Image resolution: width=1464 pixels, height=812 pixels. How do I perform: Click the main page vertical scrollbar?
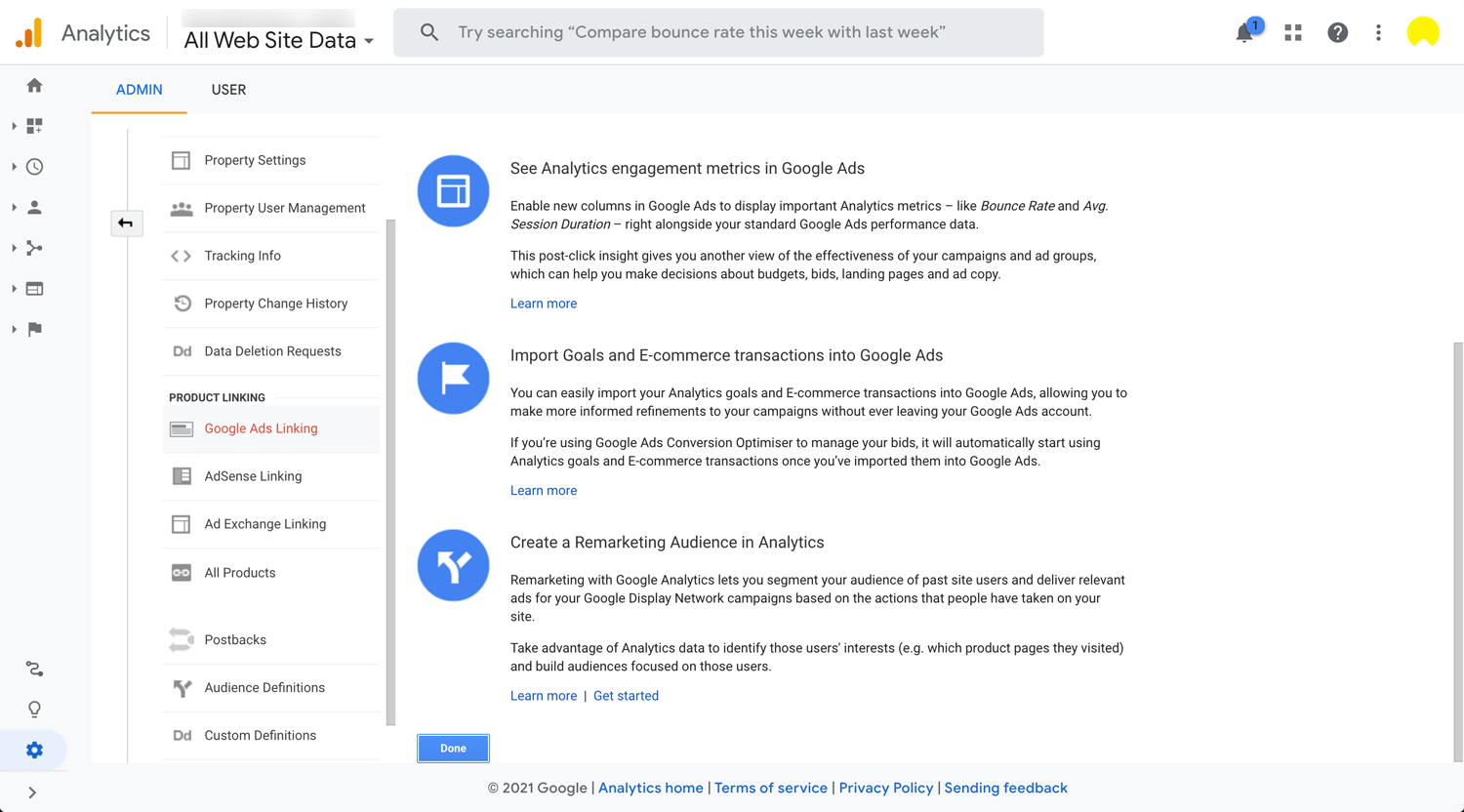pyautogui.click(x=1458, y=551)
